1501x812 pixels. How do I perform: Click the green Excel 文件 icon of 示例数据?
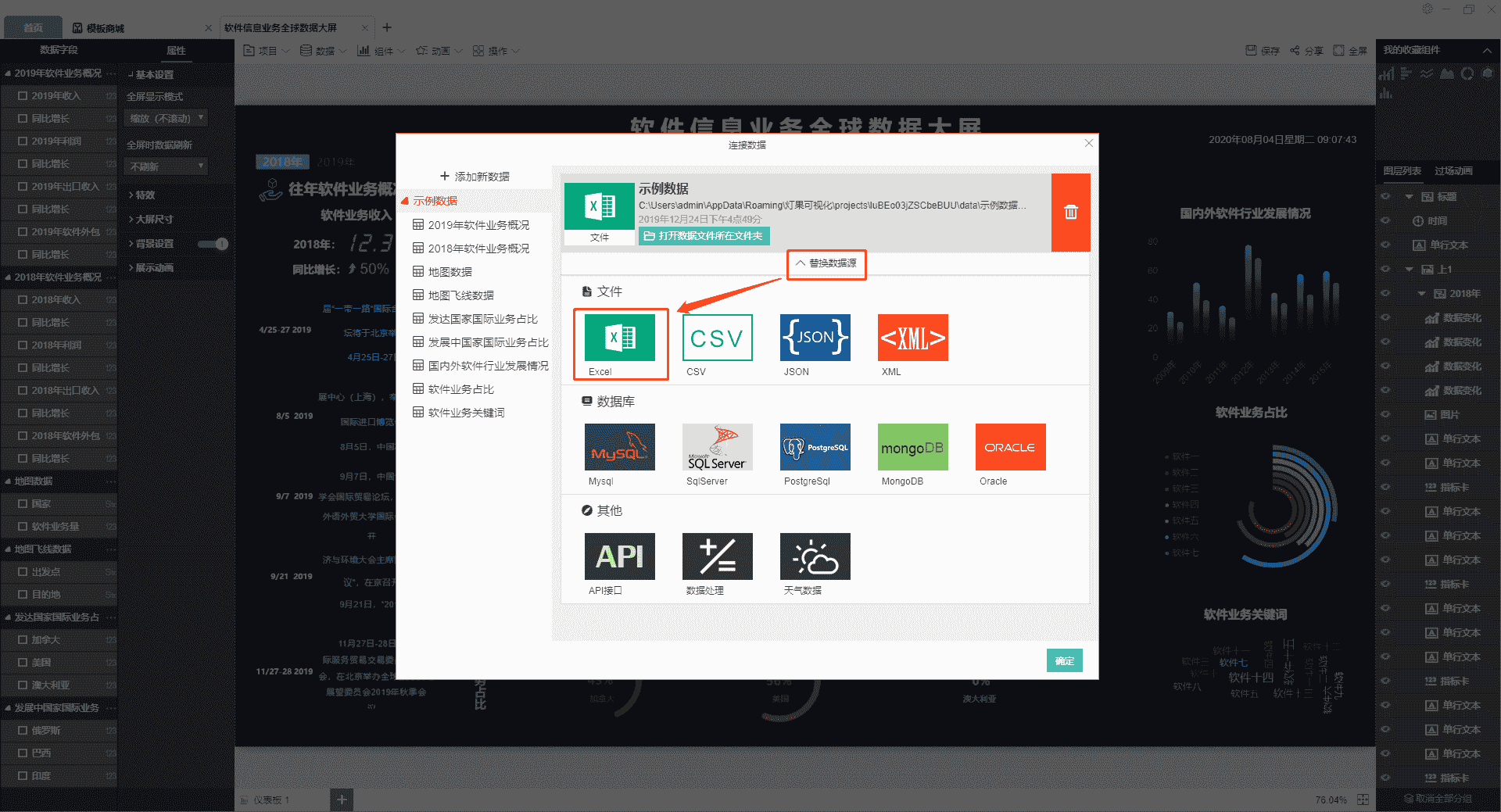tap(600, 206)
